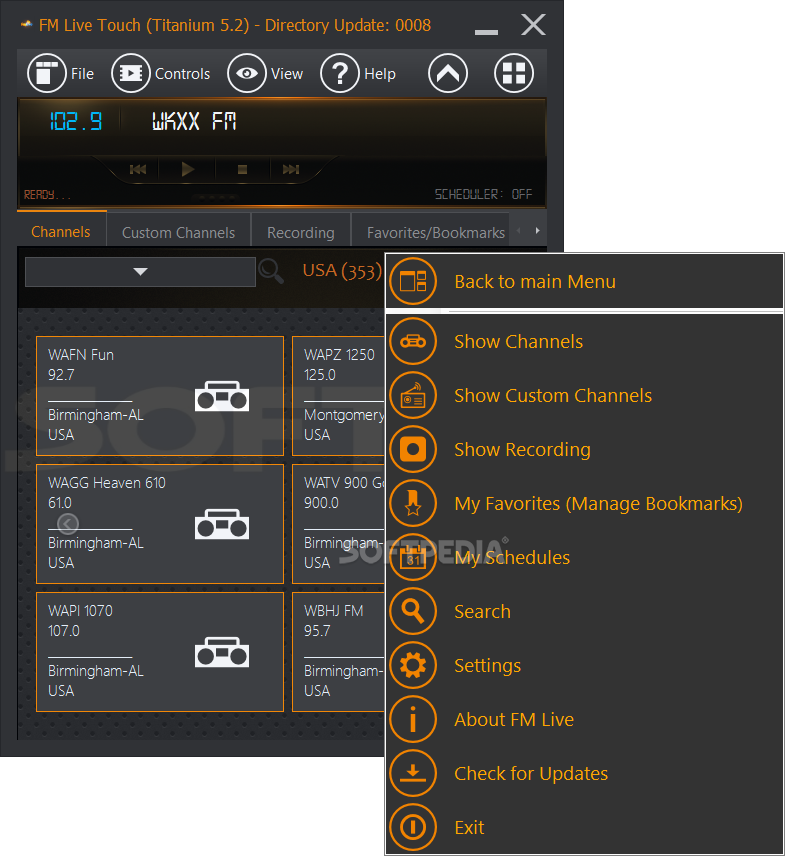Image resolution: width=785 pixels, height=856 pixels.
Task: Click the Show Recording record icon
Action: 413,449
